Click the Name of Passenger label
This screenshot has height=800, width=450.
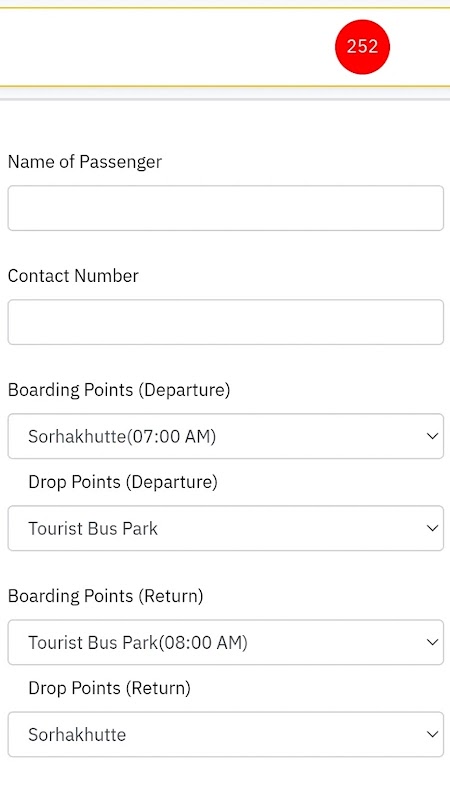(85, 162)
